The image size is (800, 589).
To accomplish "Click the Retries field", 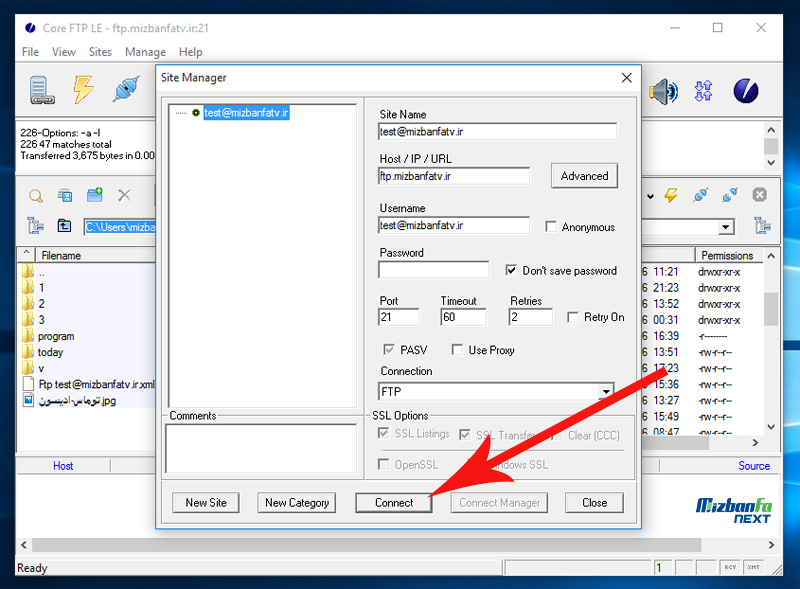I will [531, 317].
